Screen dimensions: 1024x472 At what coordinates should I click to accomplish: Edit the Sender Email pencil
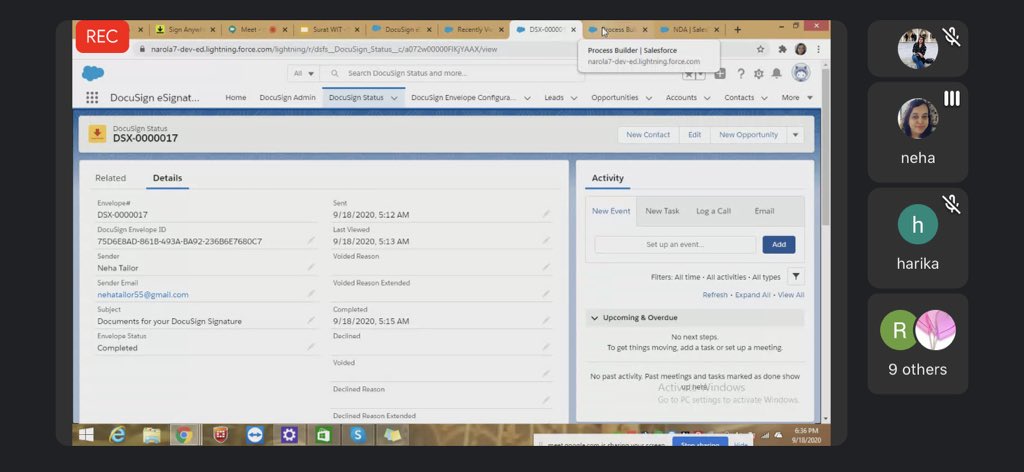[311, 294]
